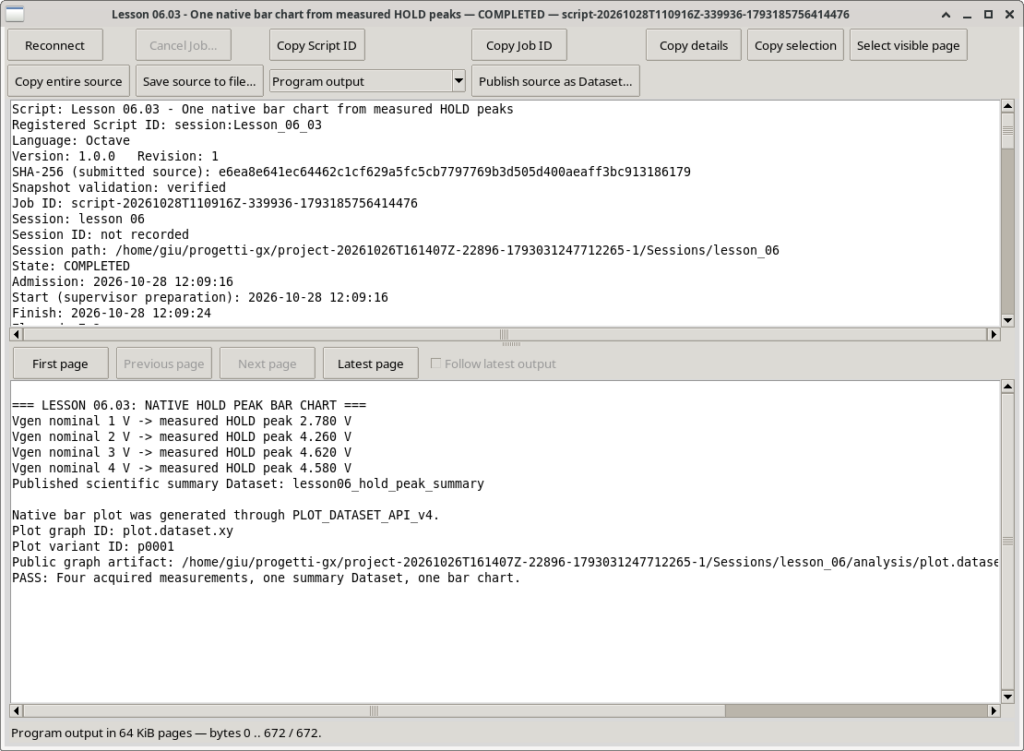Image resolution: width=1024 pixels, height=751 pixels.
Task: Click output pane vertical scrollbar thumb
Action: [1008, 541]
